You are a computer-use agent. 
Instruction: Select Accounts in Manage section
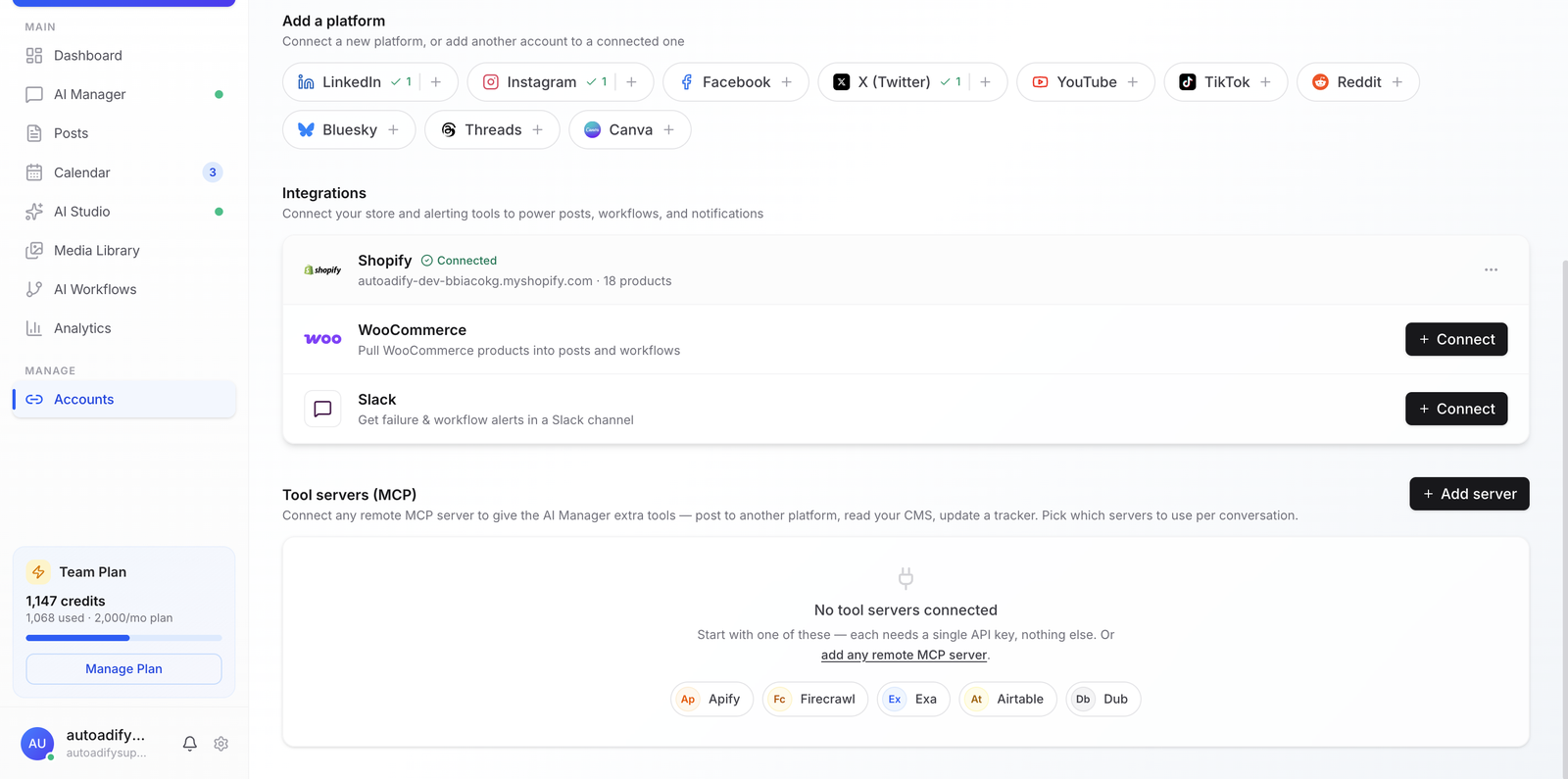123,399
